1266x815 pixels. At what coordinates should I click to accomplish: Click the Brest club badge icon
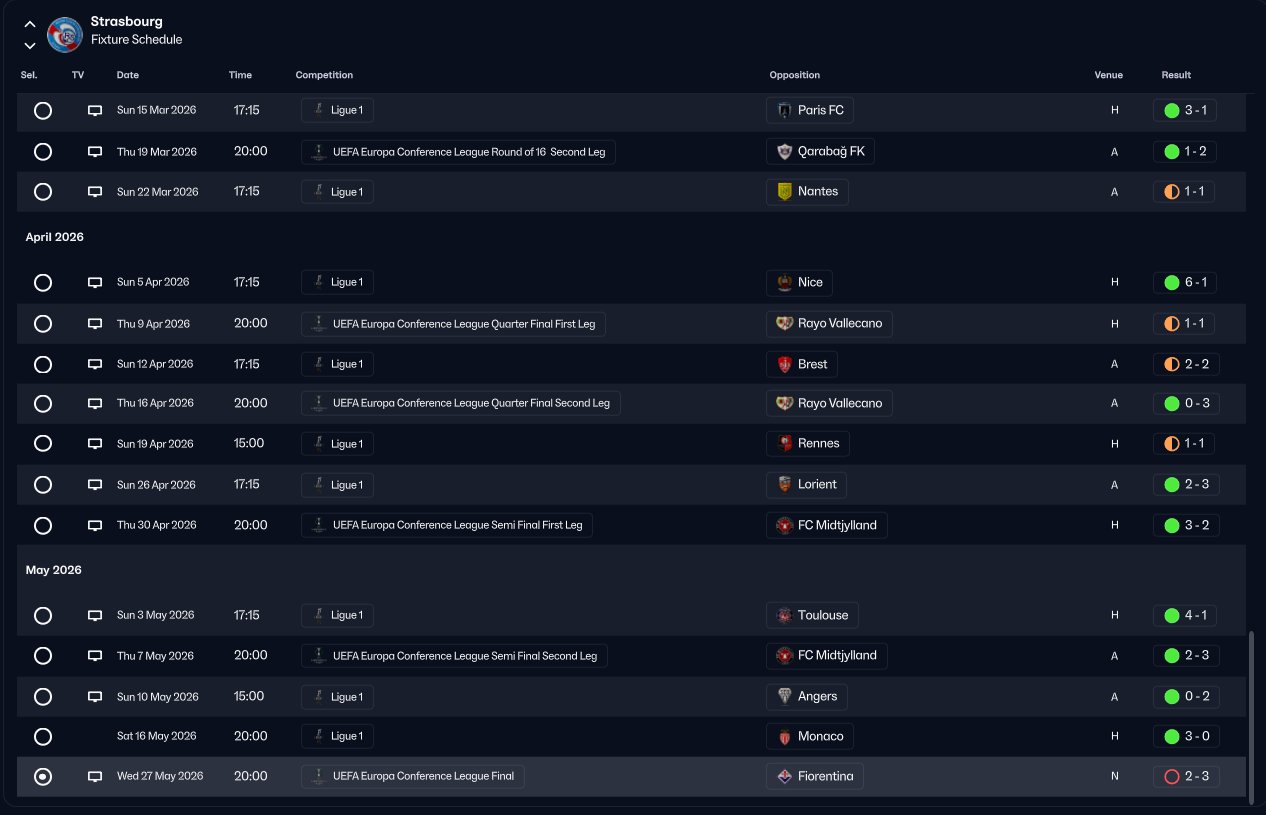pyautogui.click(x=785, y=365)
